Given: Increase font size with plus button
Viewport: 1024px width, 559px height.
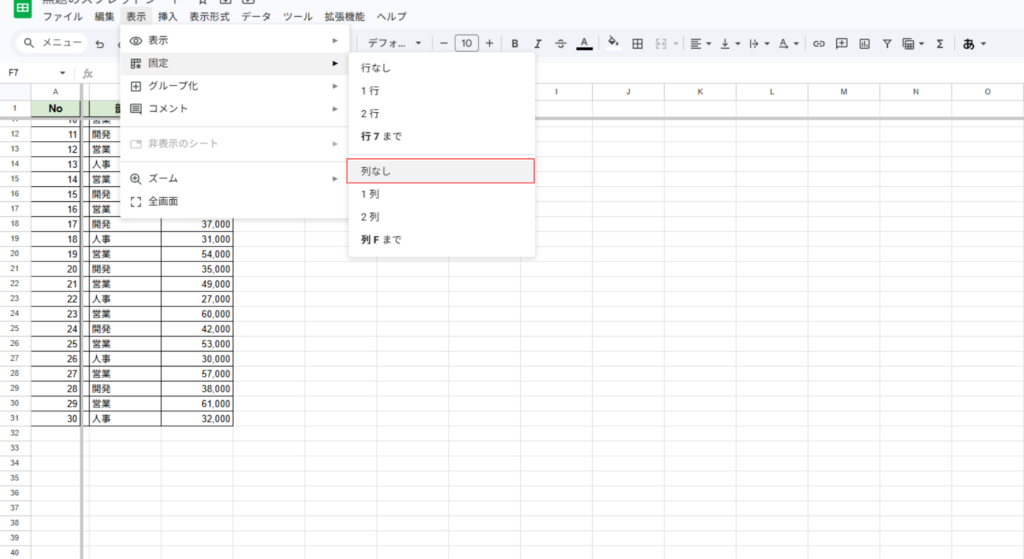Looking at the screenshot, I should point(489,43).
